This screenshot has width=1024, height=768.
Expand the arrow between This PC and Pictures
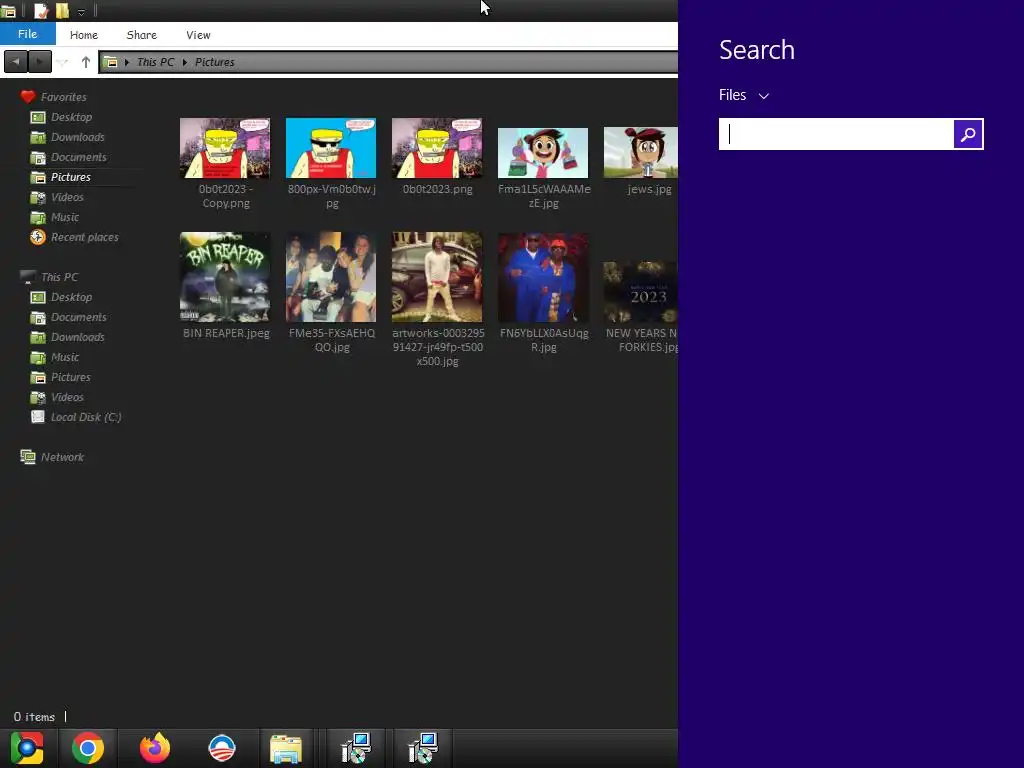tap(185, 62)
